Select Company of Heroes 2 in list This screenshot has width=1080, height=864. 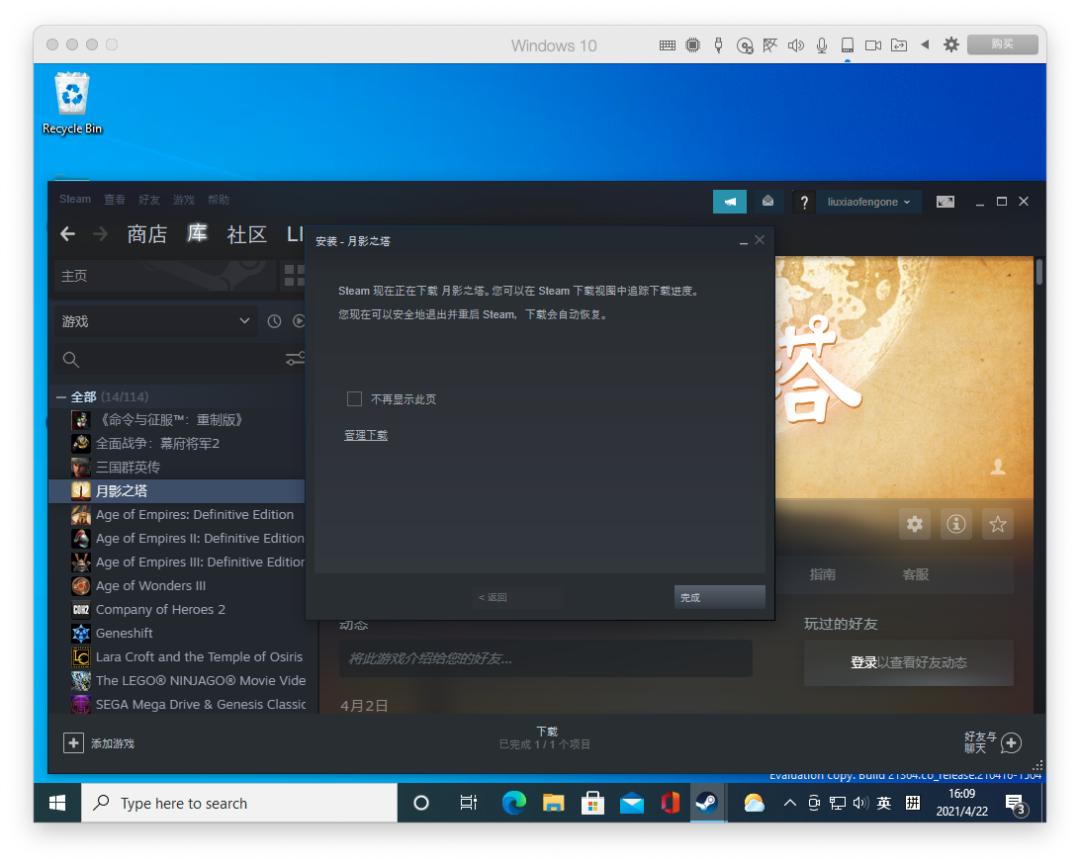point(177,609)
